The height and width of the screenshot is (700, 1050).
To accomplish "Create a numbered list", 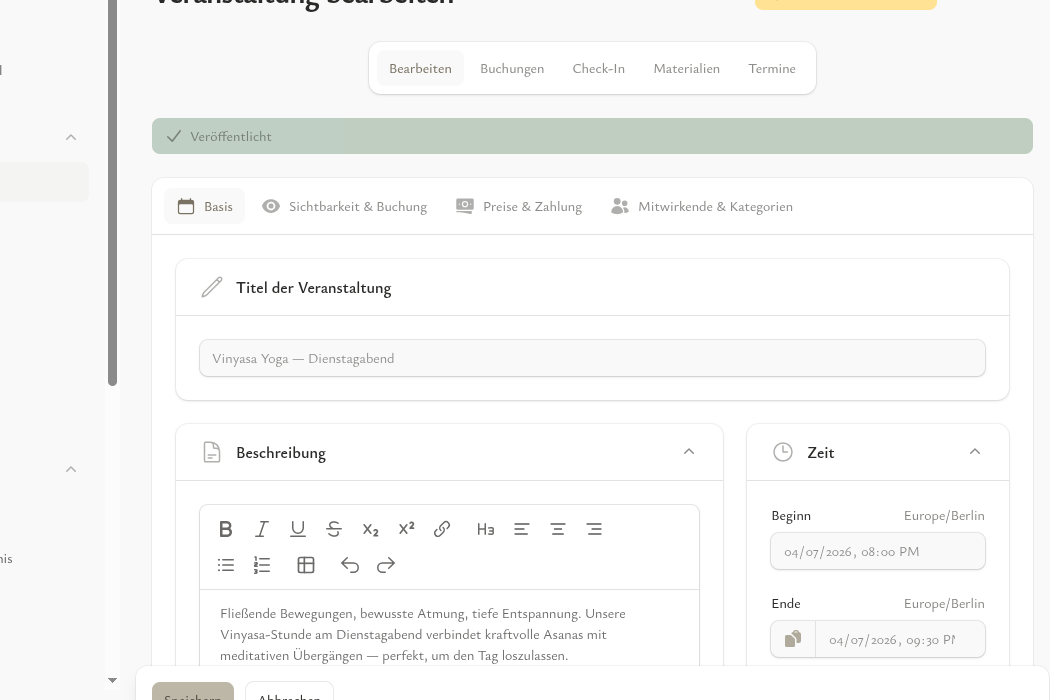I will tap(262, 565).
